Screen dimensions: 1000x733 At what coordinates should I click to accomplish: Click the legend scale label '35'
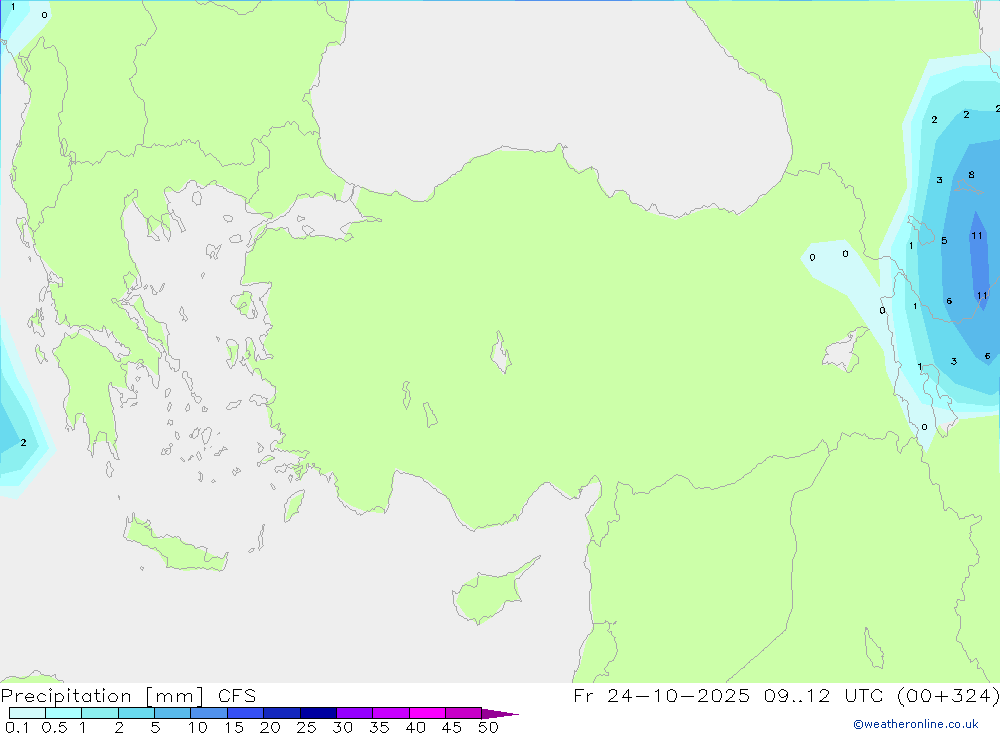click(x=379, y=727)
